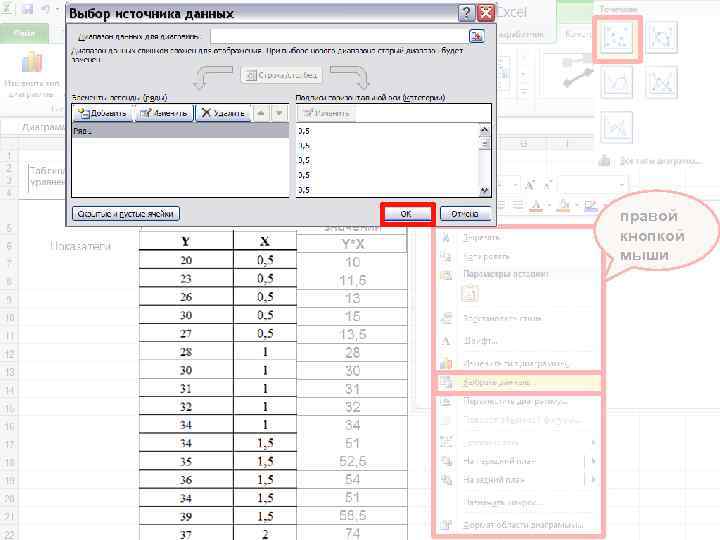Screen dimensions: 720x540
Task: Select the Y value cell 39
Action: 186,516
